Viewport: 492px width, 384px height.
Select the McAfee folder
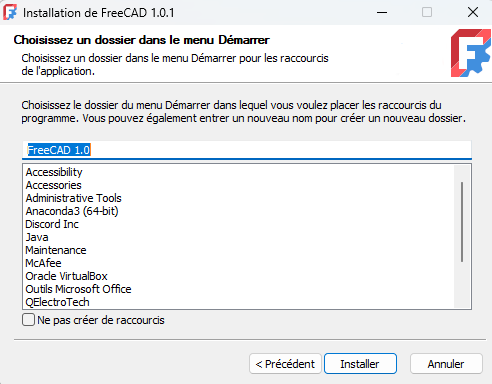click(43, 263)
